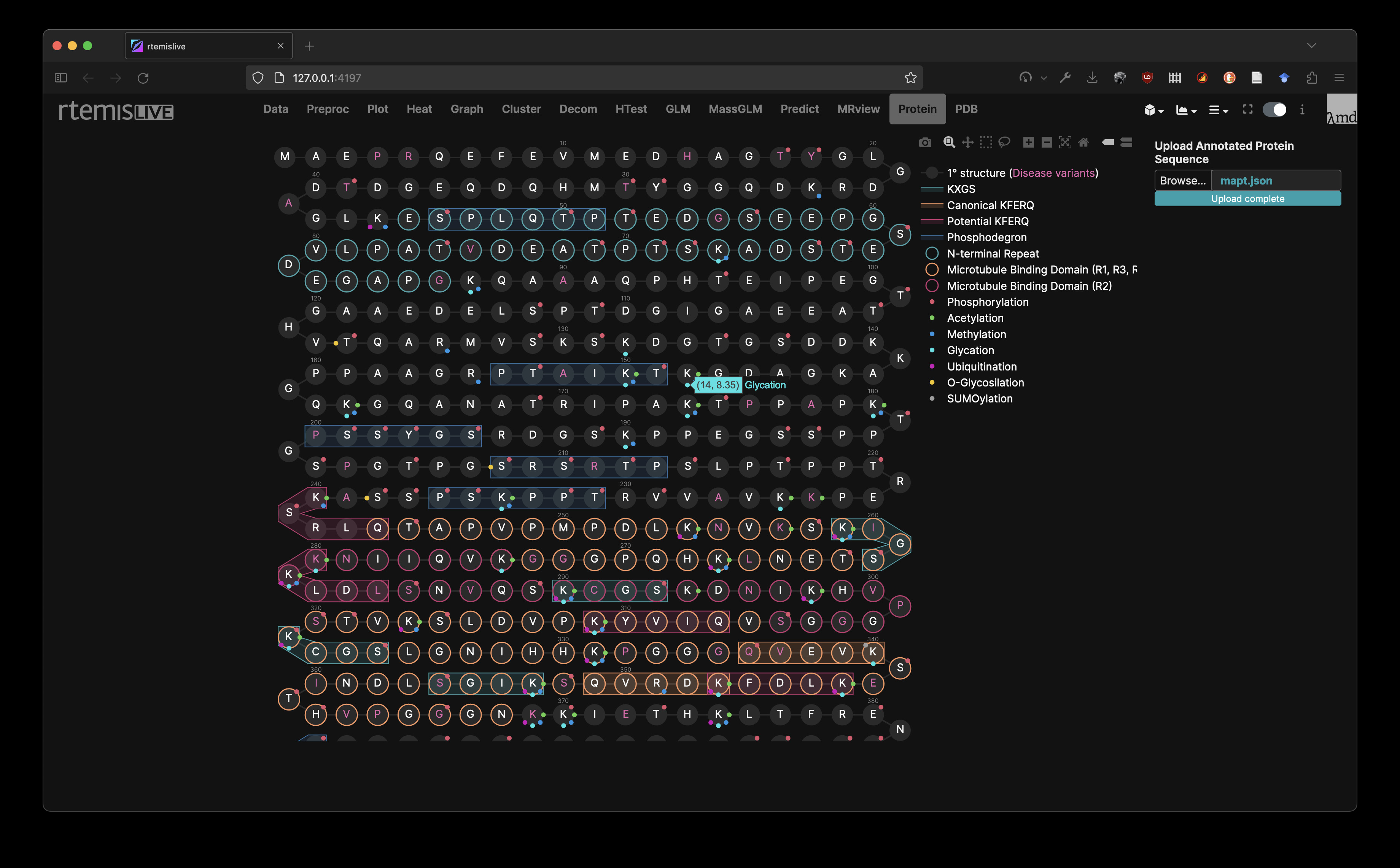Open the MassGLM tab

point(735,109)
